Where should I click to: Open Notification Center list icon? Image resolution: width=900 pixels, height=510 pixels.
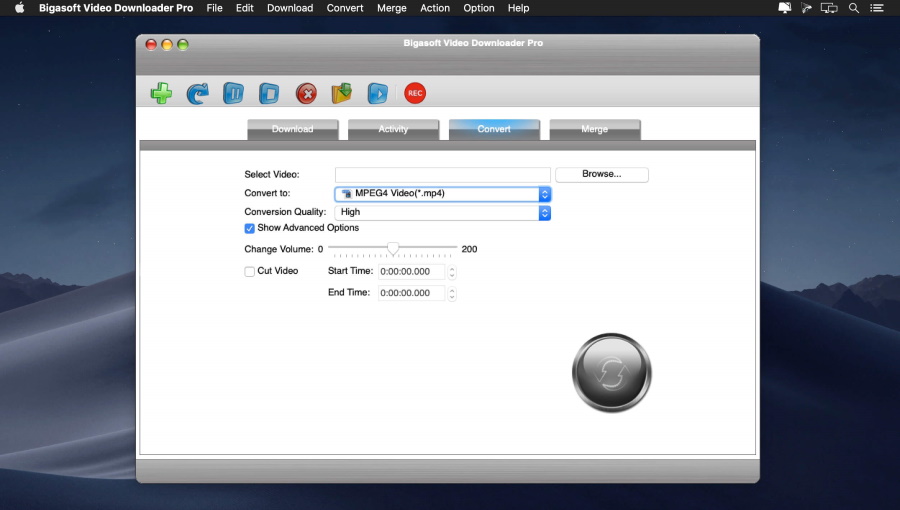pyautogui.click(x=876, y=8)
